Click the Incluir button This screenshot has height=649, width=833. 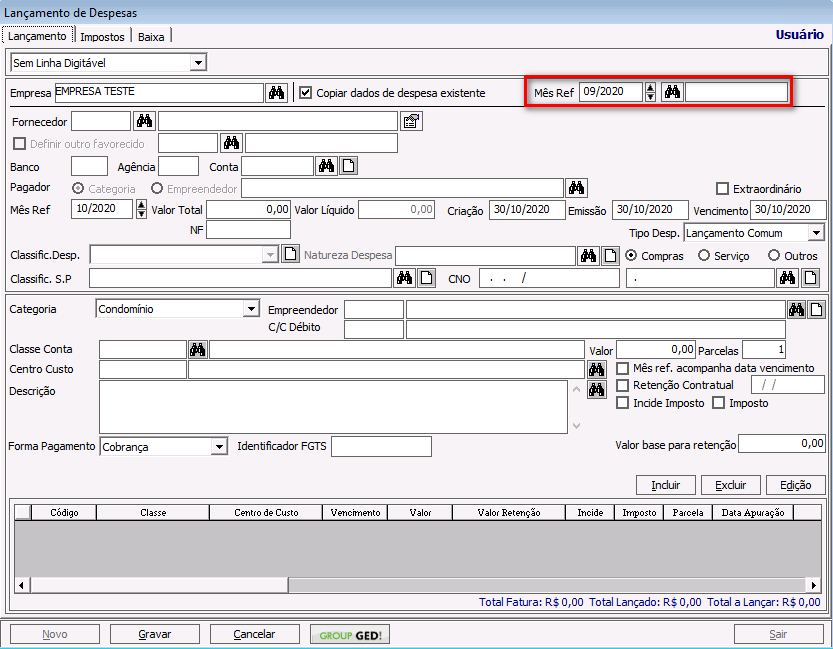[666, 485]
